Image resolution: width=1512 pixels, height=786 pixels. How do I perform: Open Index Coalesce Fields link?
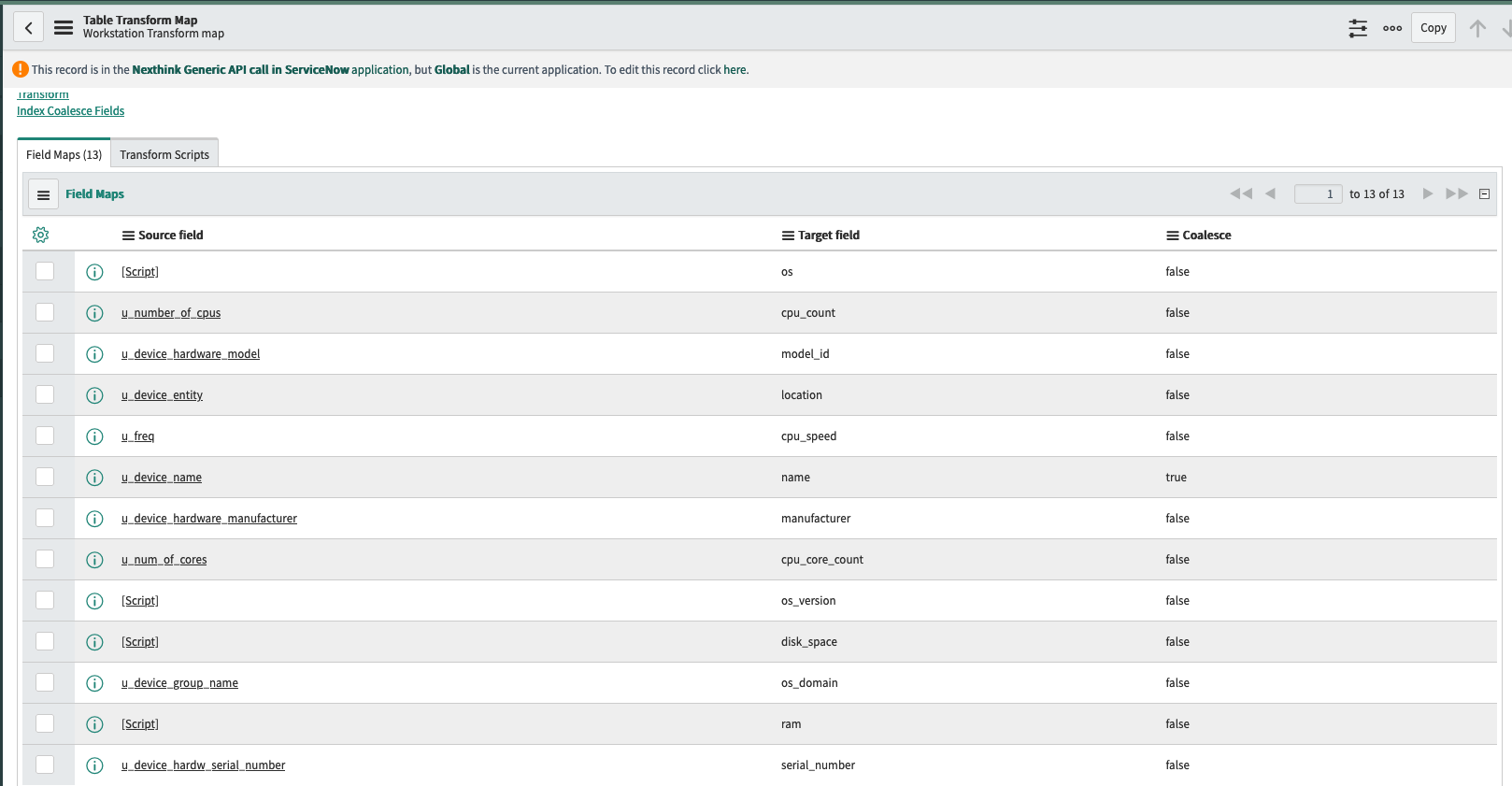click(x=70, y=111)
